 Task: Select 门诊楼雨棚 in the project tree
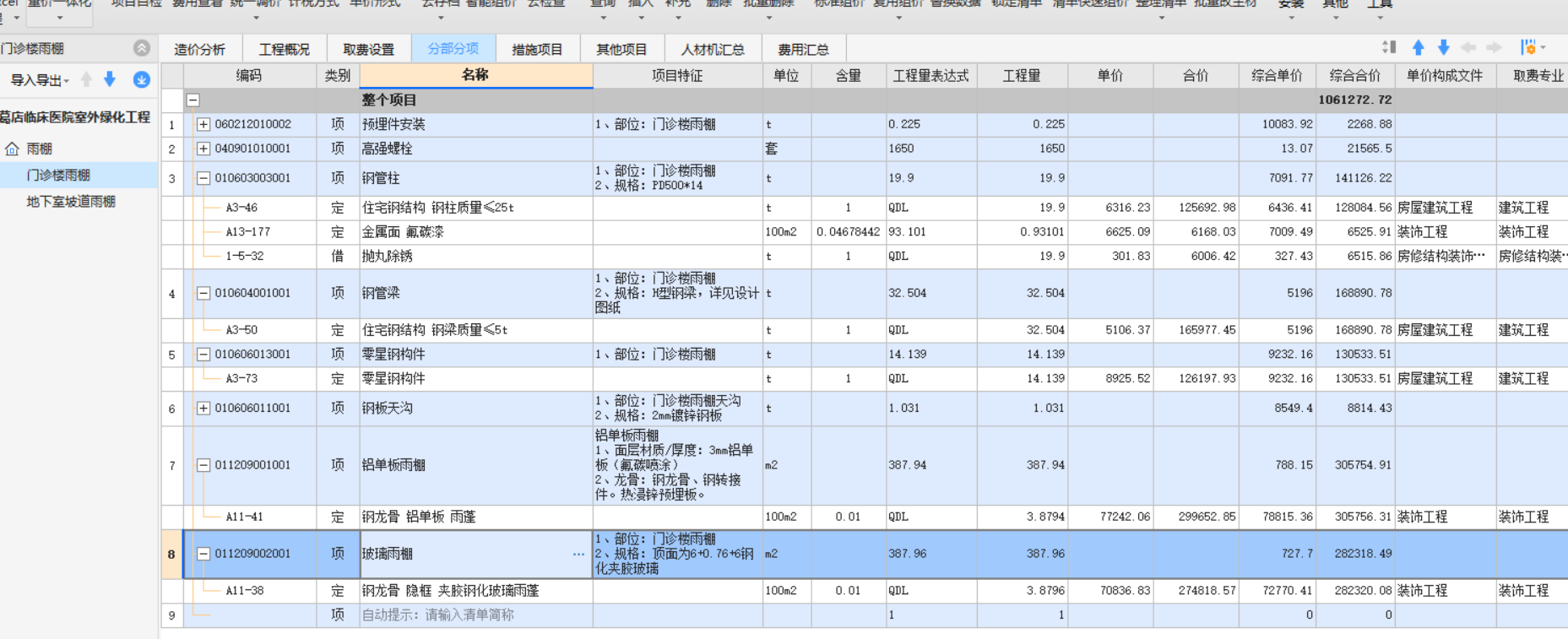tap(58, 176)
